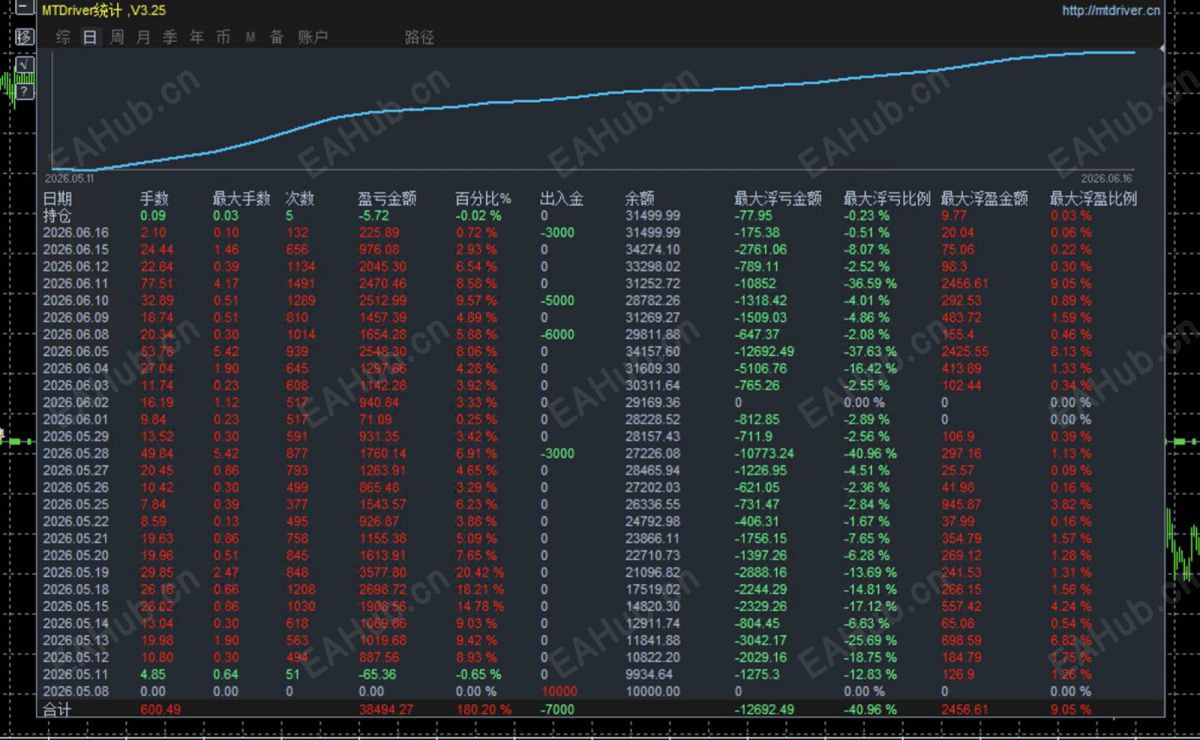This screenshot has width=1200, height=740.
Task: Select the 合计 totals row label
Action: click(x=58, y=709)
